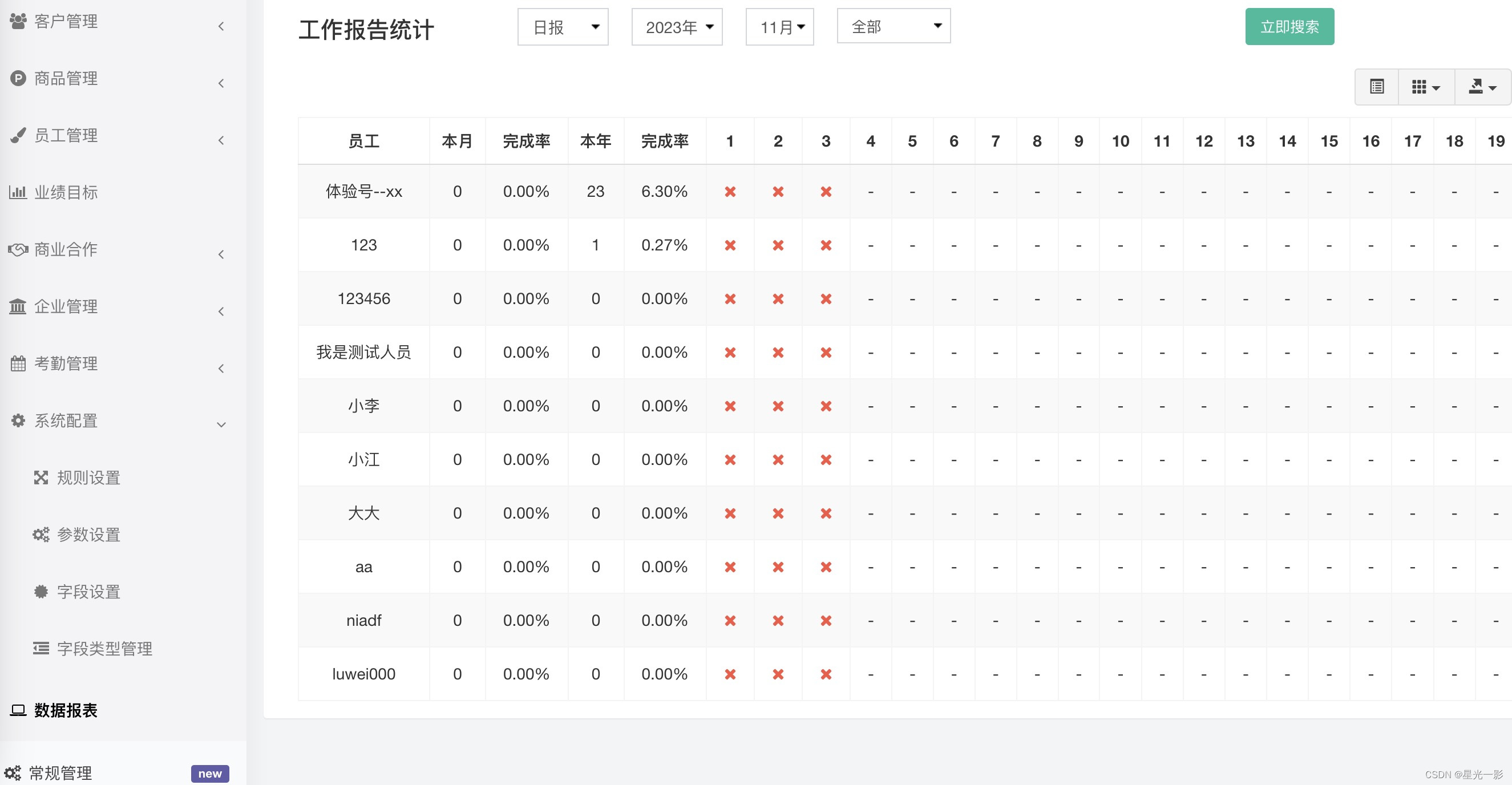Click the 立即搜索 button
The height and width of the screenshot is (785, 1512).
point(1289,27)
